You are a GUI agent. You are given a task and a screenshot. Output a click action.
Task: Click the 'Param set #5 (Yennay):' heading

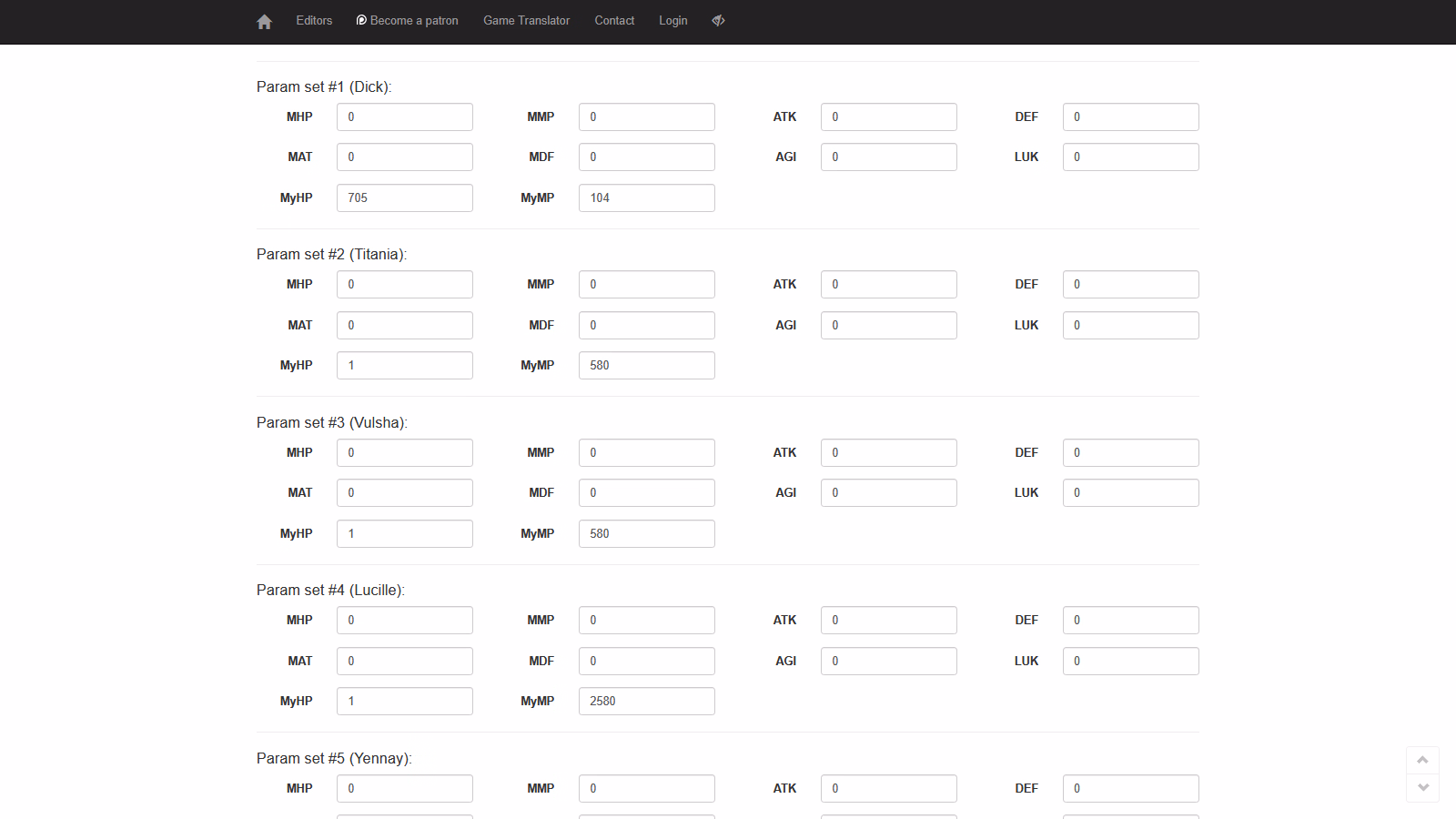point(334,758)
